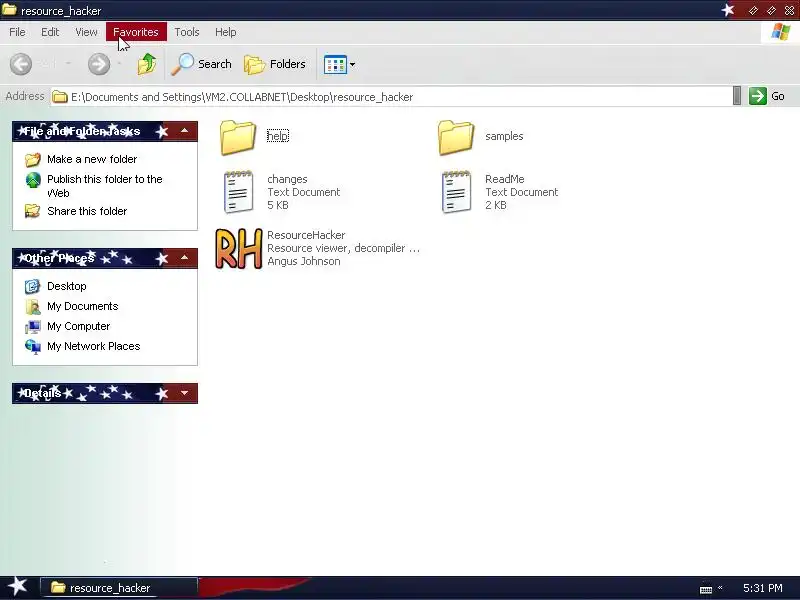Open the Favorites menu

136,32
